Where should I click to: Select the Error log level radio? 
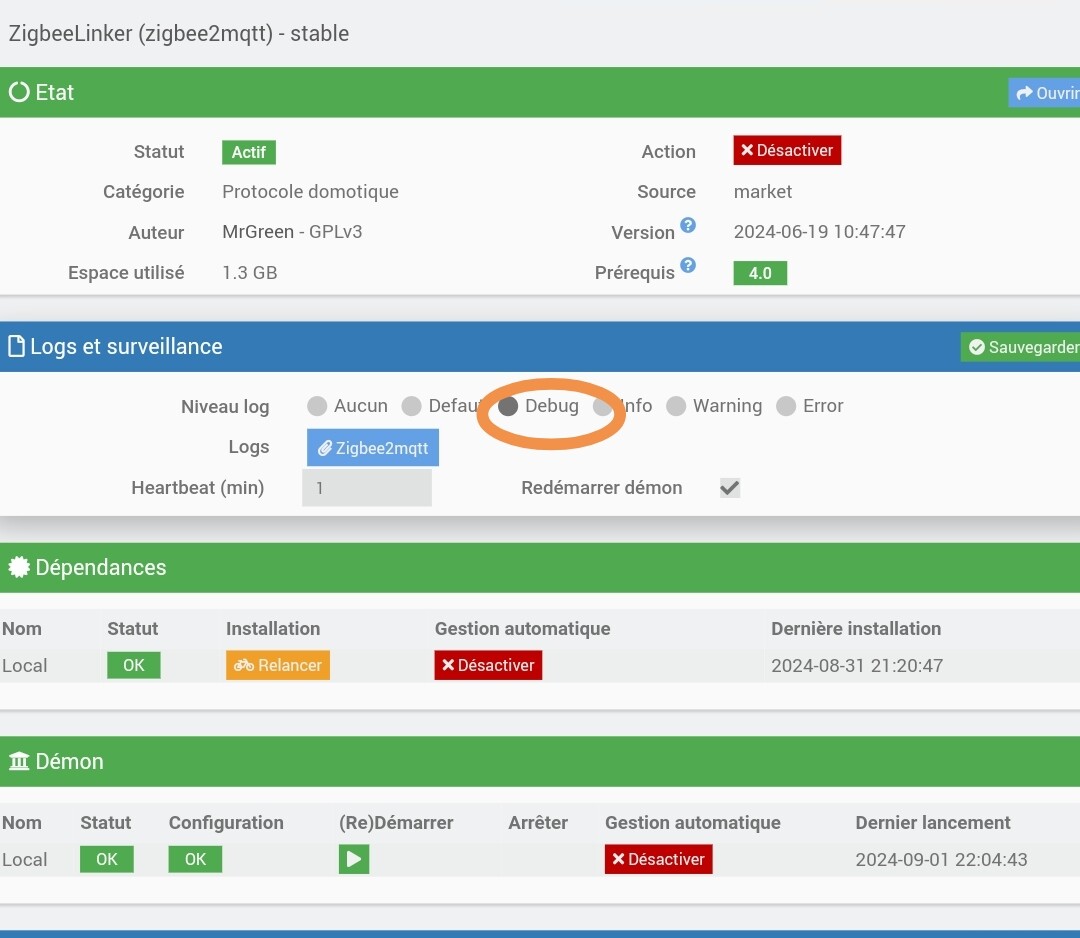(786, 406)
